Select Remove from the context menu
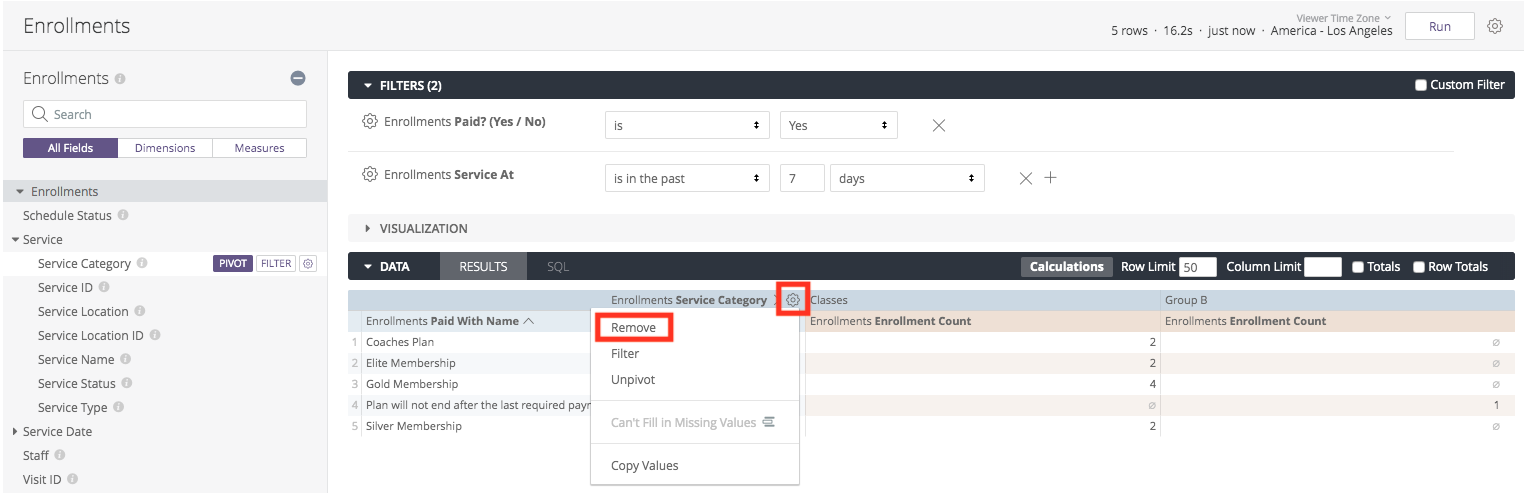This screenshot has height=493, width=1524. coord(633,328)
